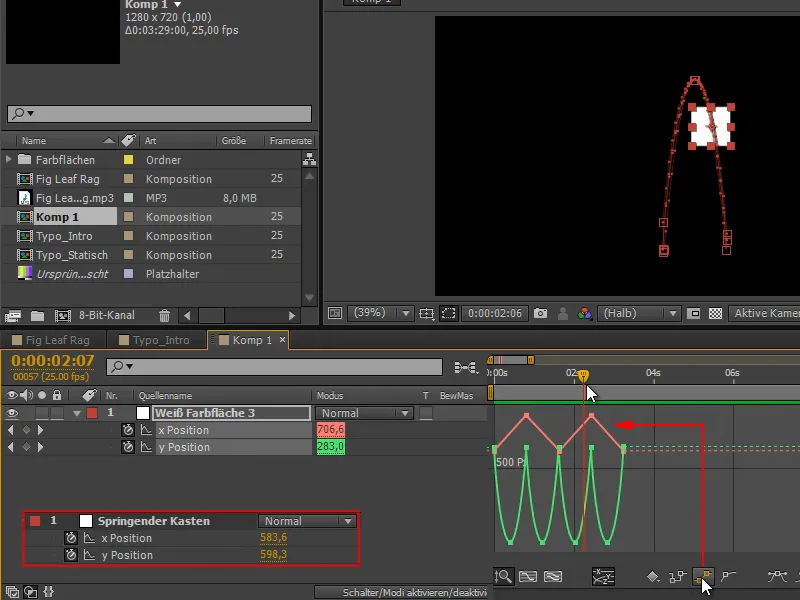Click the 8-Bit-Kanal color depth button

click(107, 316)
